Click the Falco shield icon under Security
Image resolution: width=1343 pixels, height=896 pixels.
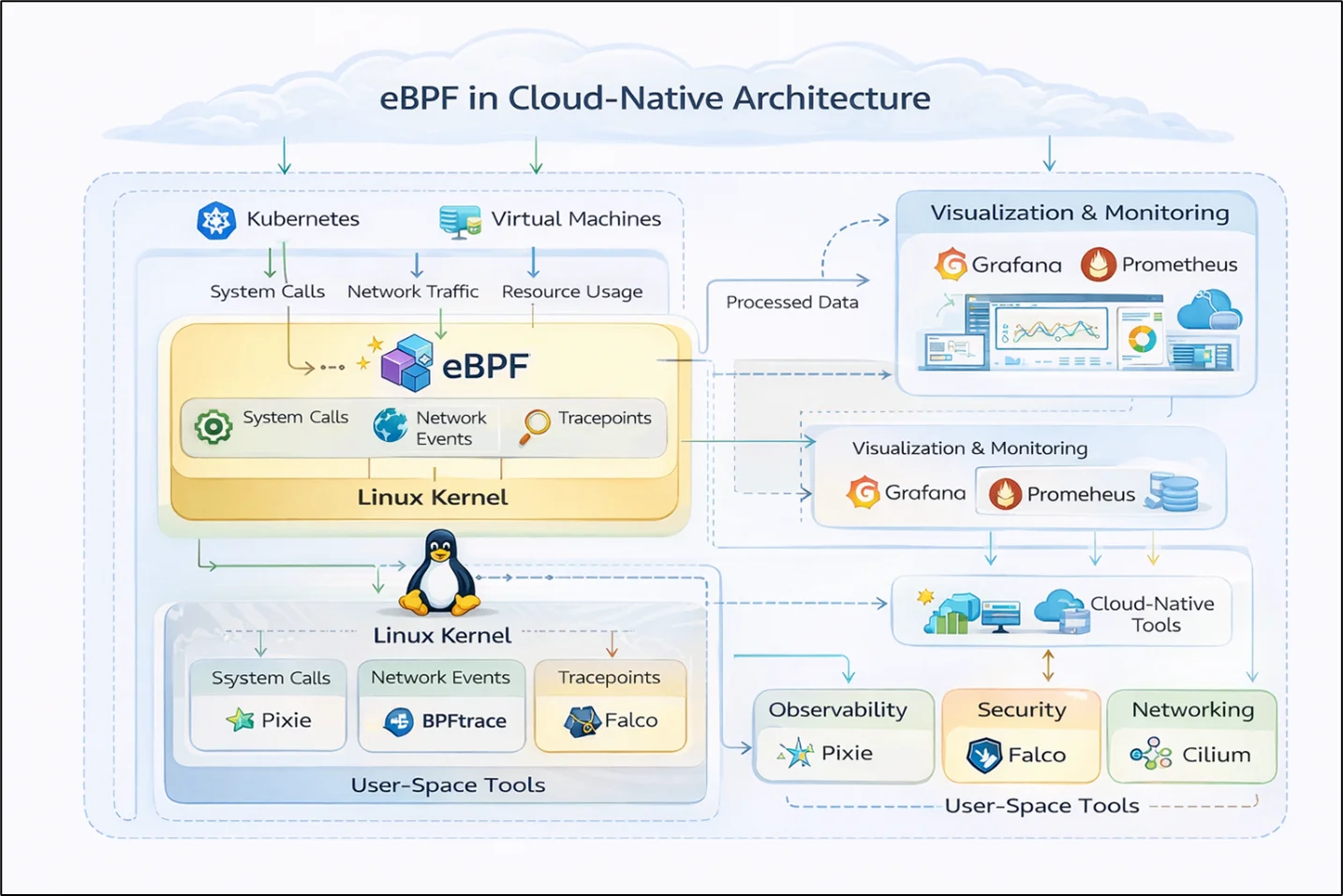984,755
